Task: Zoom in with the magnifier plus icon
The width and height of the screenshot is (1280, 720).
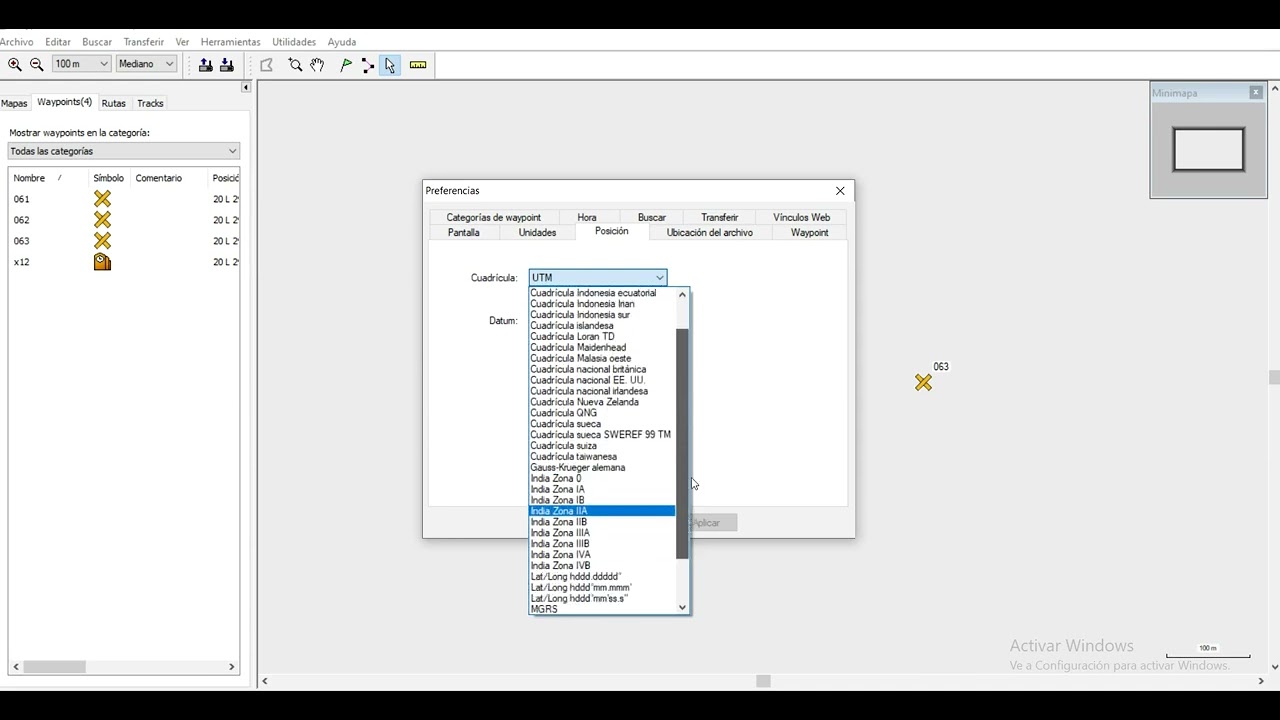Action: click(x=15, y=64)
